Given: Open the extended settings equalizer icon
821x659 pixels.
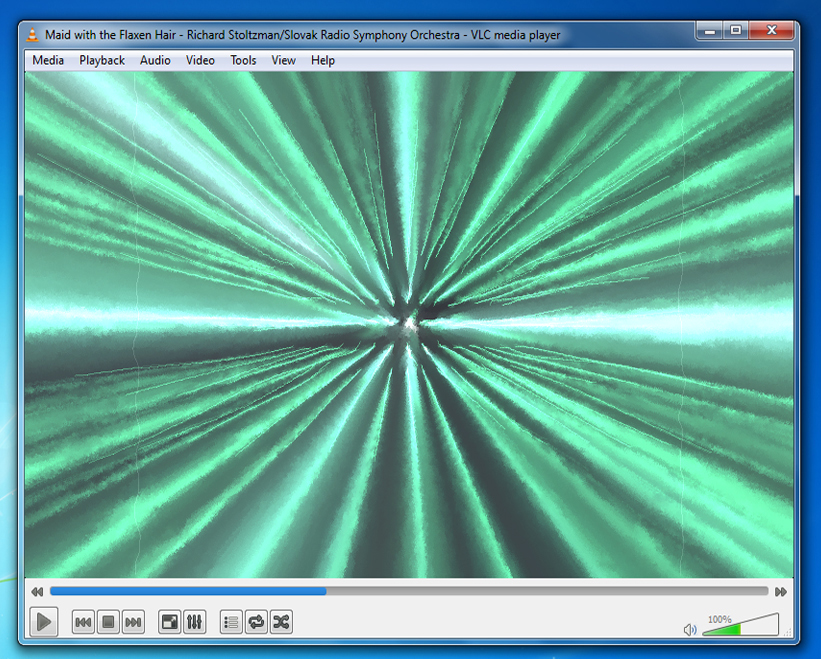Looking at the screenshot, I should click(x=195, y=622).
